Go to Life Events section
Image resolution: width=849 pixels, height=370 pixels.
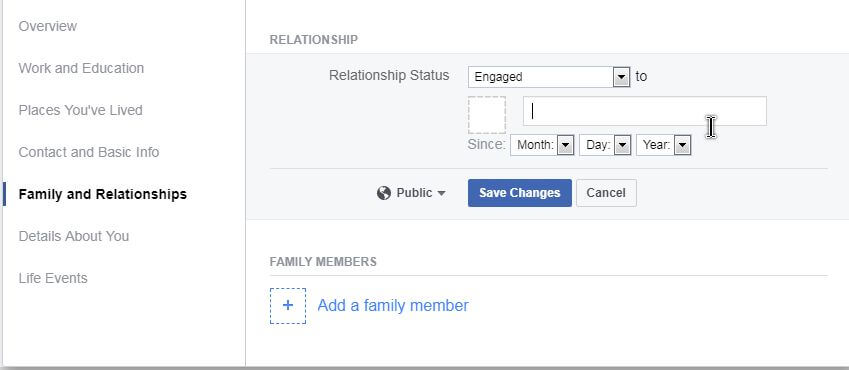pos(53,278)
